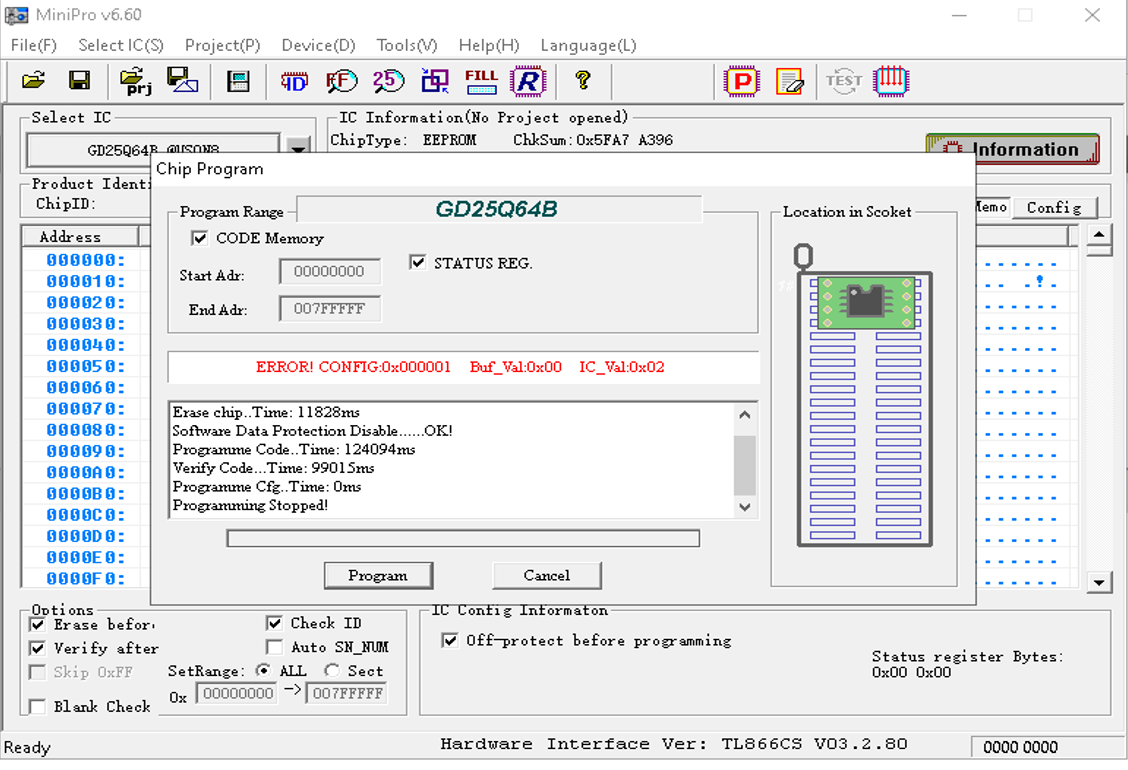This screenshot has width=1128, height=770.
Task: Click the FILL buffer toolbar icon
Action: [x=481, y=81]
